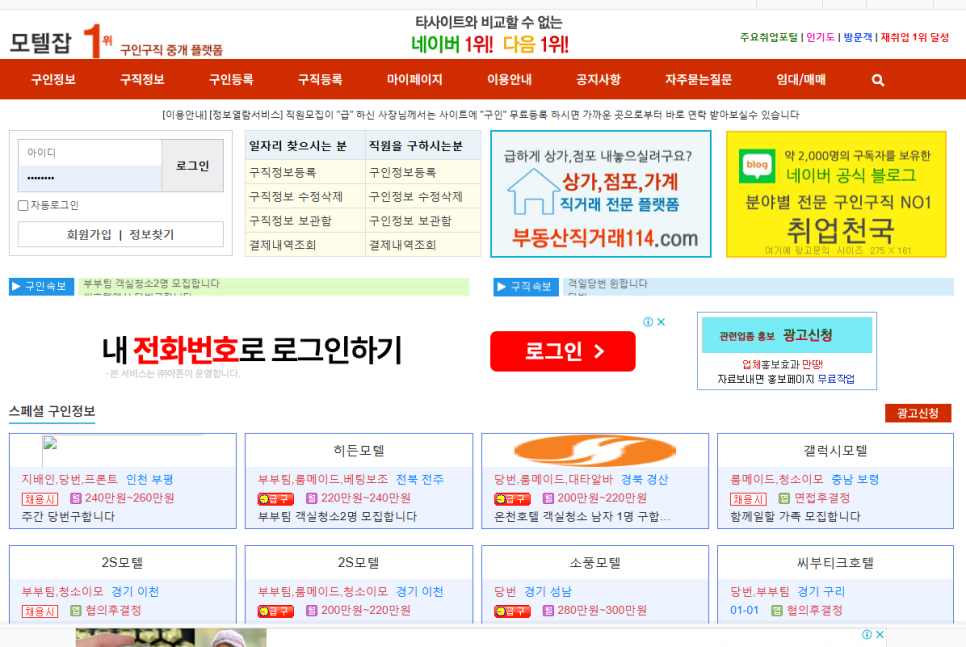
Task: Click '격일당번 원합니다' in 구직속보 ticker
Action: pos(607,283)
